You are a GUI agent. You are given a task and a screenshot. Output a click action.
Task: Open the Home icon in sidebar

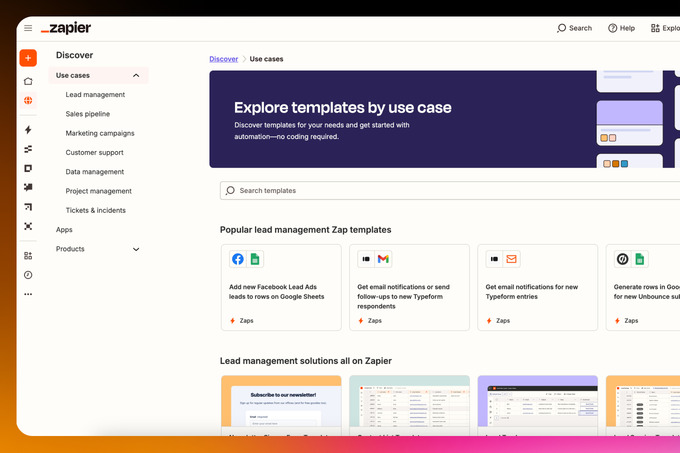click(28, 81)
